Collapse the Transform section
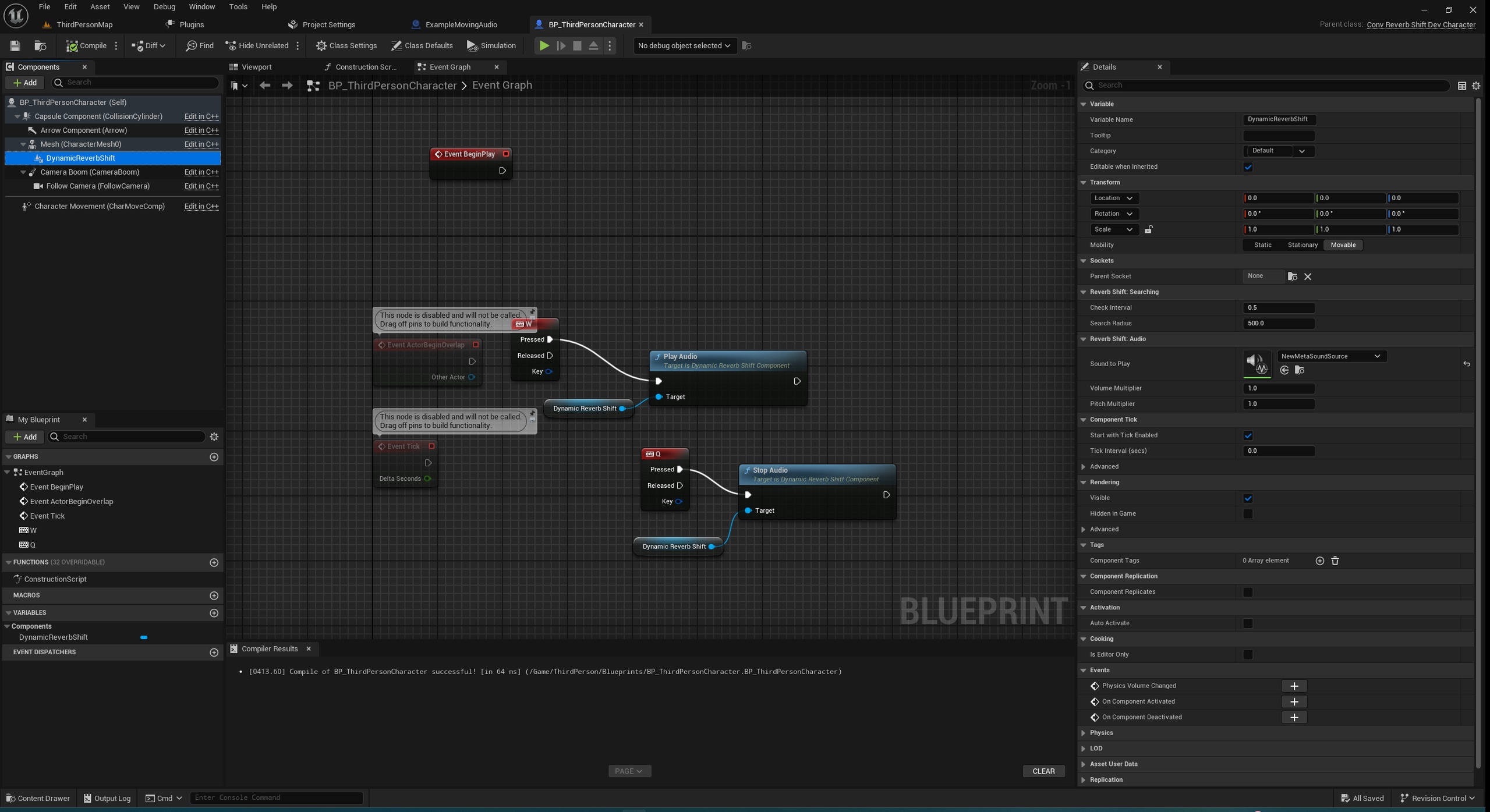The image size is (1490, 812). coord(1084,183)
